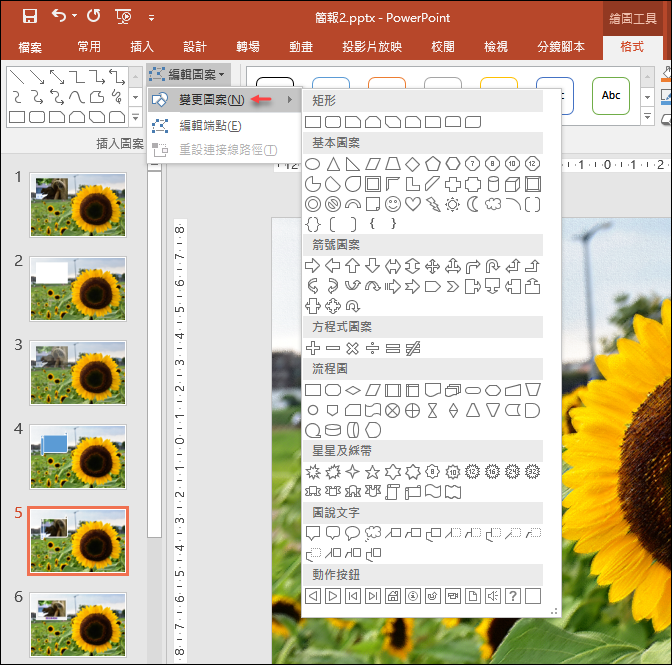The height and width of the screenshot is (665, 672).
Task: Select the 5-point star shape
Action: pyautogui.click(x=372, y=471)
